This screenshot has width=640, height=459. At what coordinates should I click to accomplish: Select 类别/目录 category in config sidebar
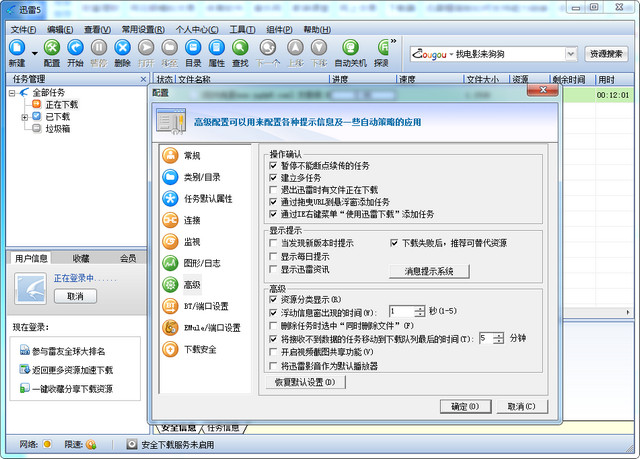(191, 177)
